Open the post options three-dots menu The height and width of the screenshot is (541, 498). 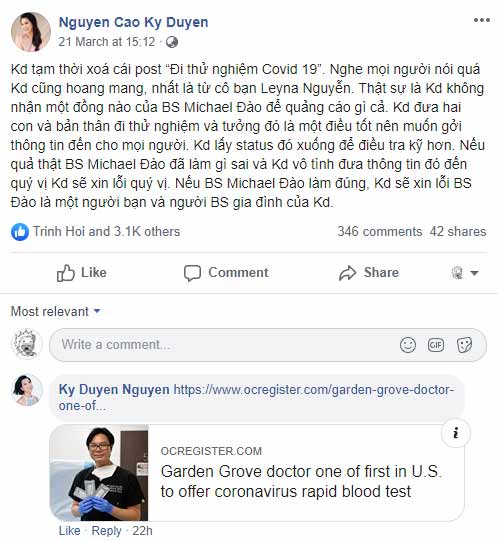point(482,20)
